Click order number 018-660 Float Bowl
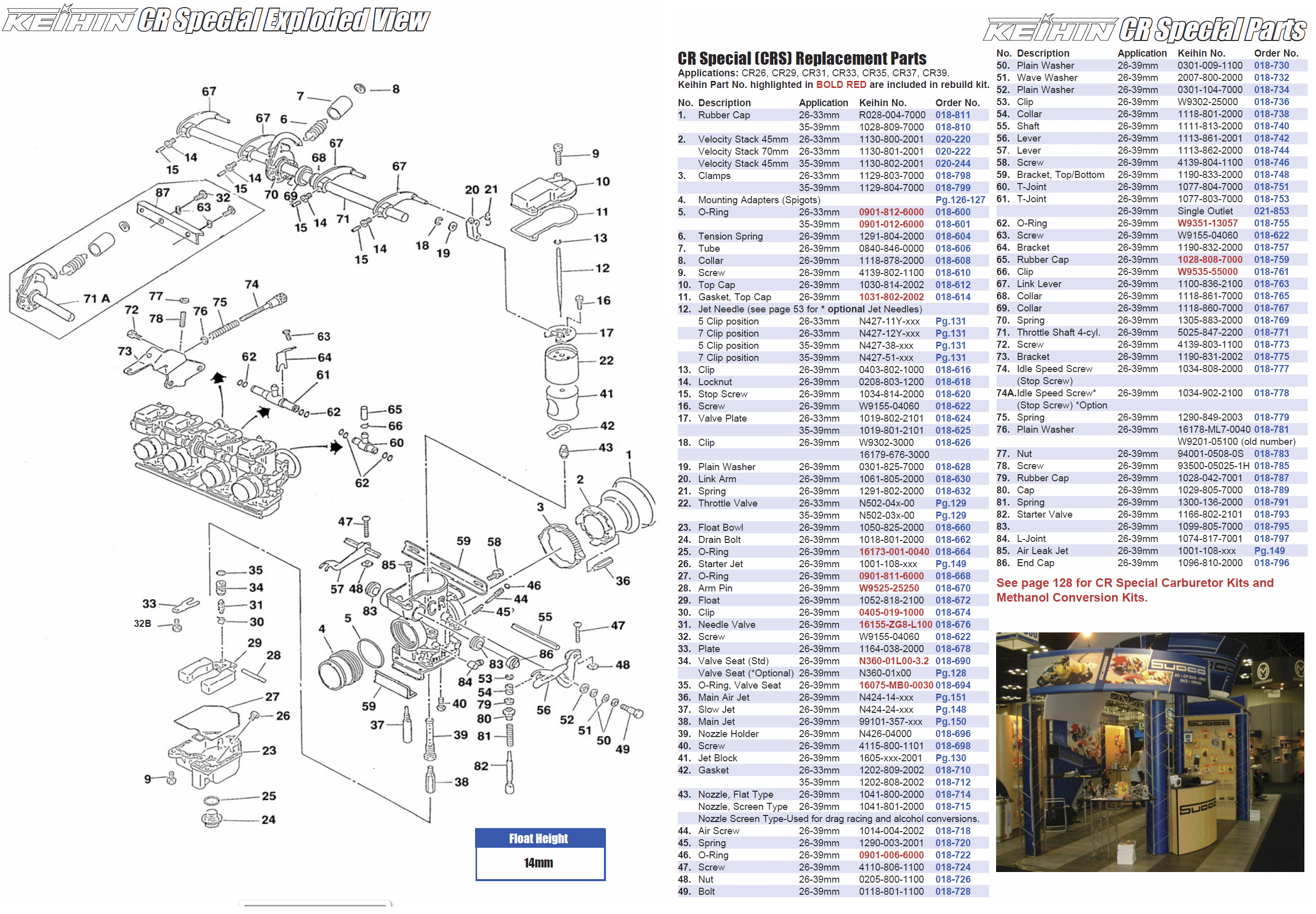The width and height of the screenshot is (1316, 914). click(x=953, y=527)
